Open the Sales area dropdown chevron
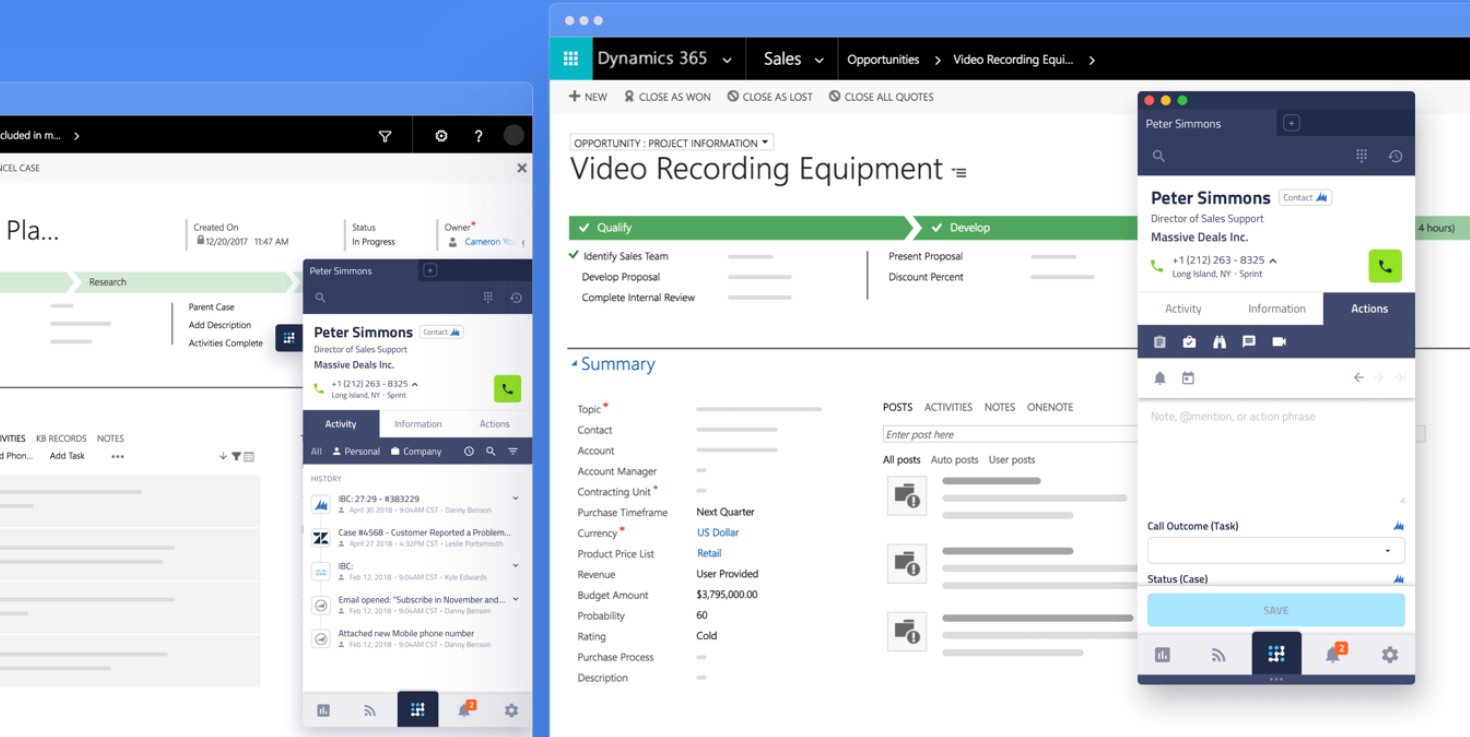The height and width of the screenshot is (737, 1470). tap(819, 61)
